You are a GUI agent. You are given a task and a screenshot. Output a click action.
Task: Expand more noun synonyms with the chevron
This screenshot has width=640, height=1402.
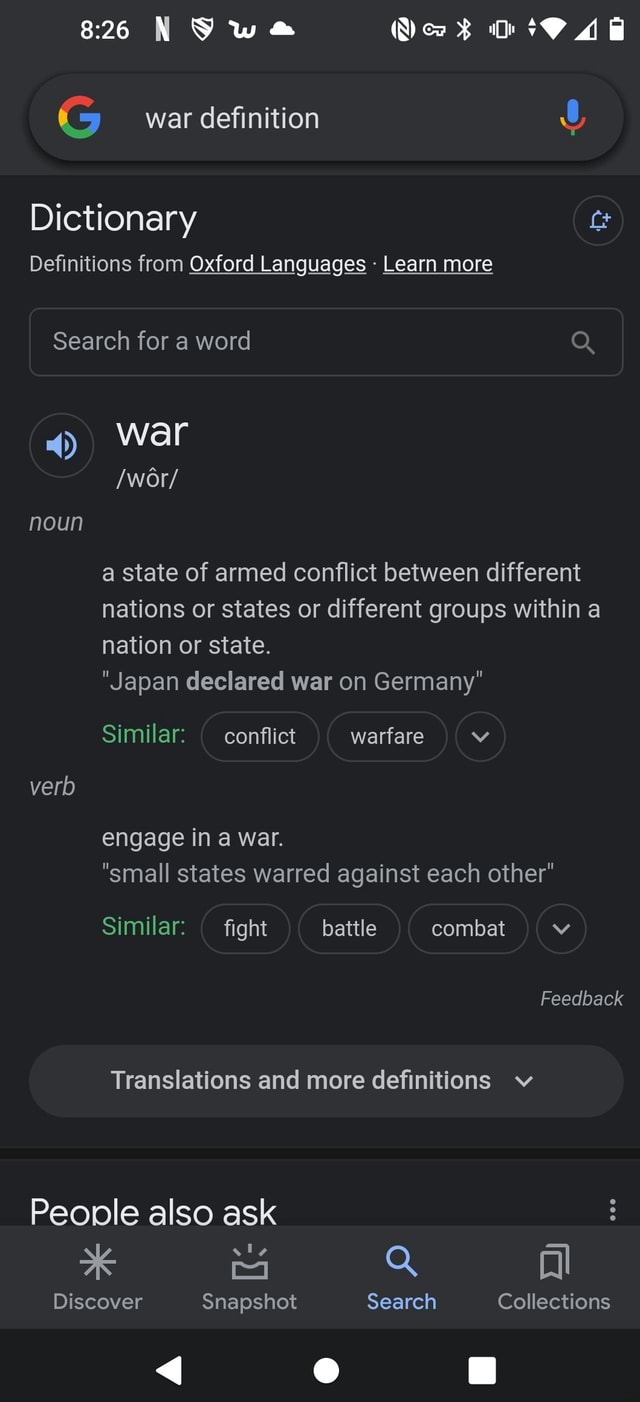coord(480,737)
